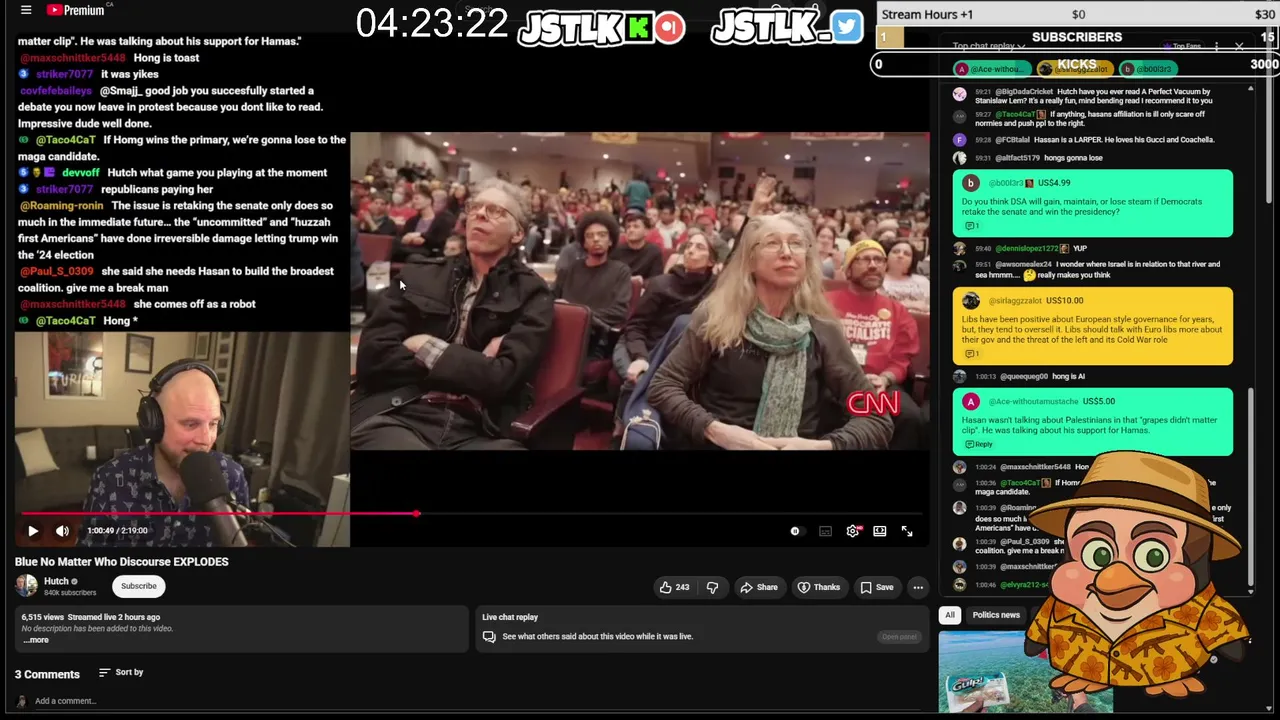Expand the description with ...more

point(36,640)
